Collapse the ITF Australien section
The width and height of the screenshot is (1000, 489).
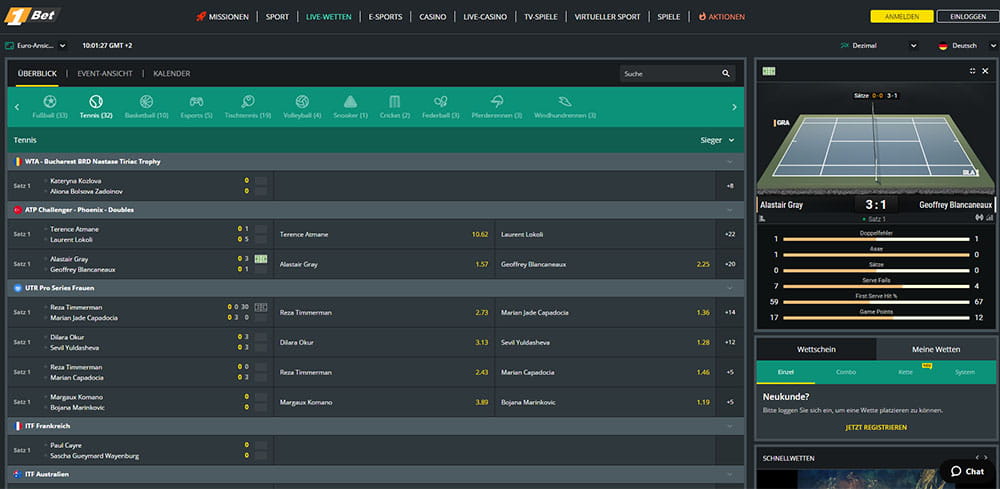pyautogui.click(x=730, y=474)
